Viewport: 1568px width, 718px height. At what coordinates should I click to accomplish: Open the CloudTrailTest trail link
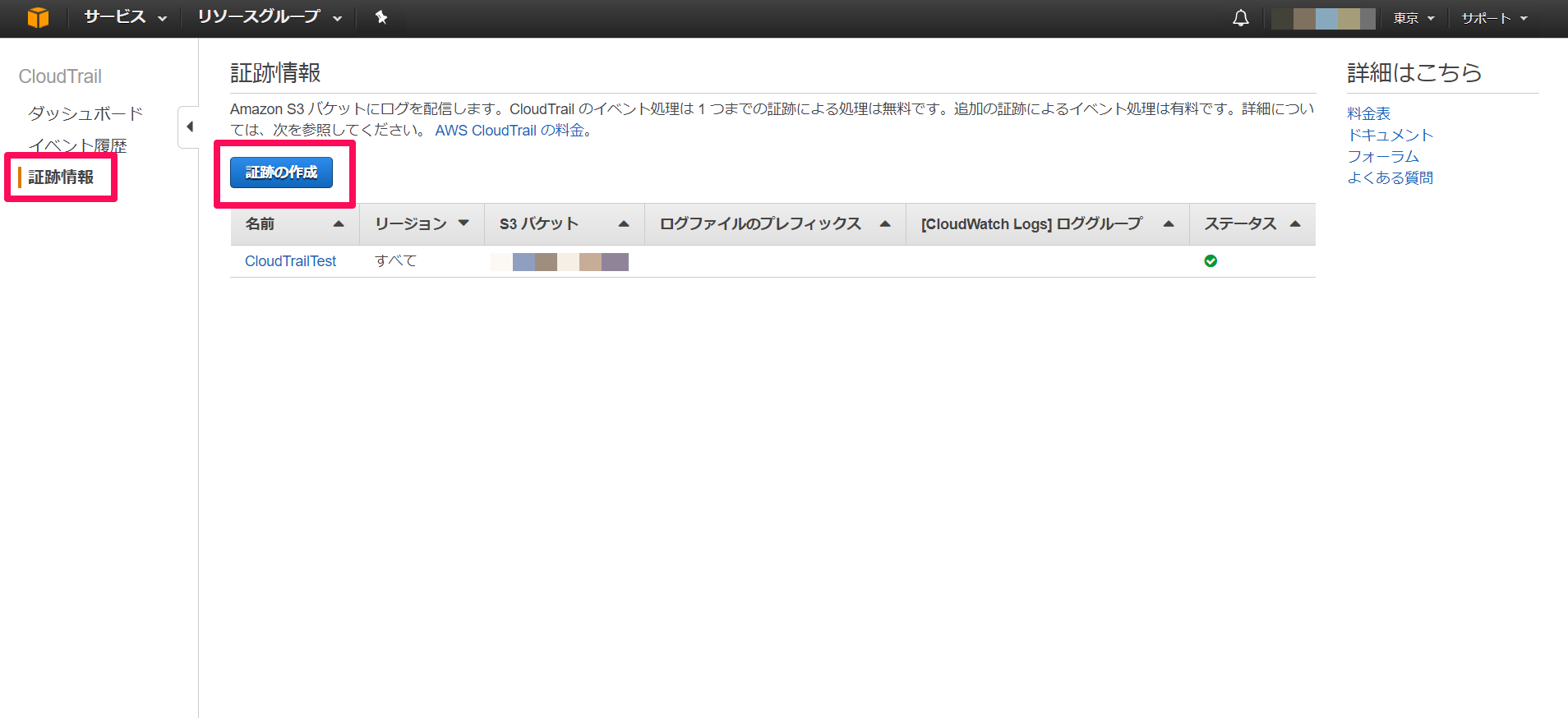click(x=290, y=261)
